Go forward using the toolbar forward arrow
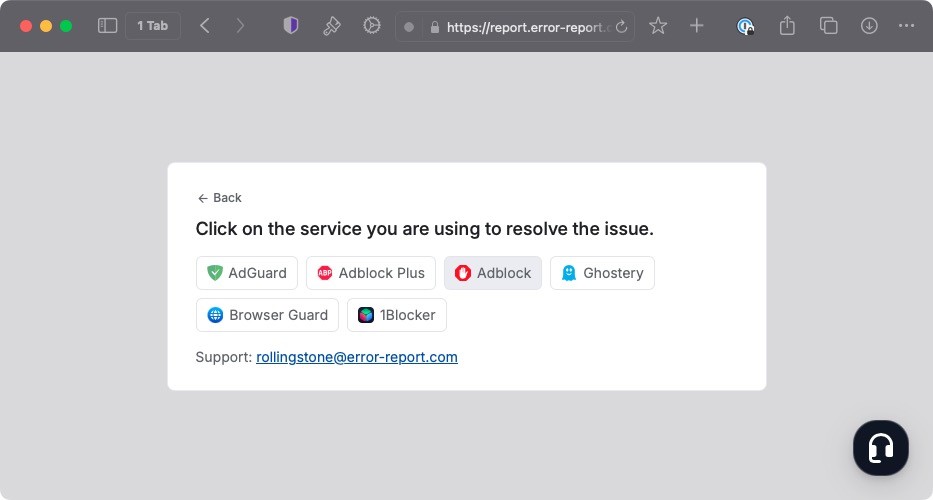 (x=240, y=26)
